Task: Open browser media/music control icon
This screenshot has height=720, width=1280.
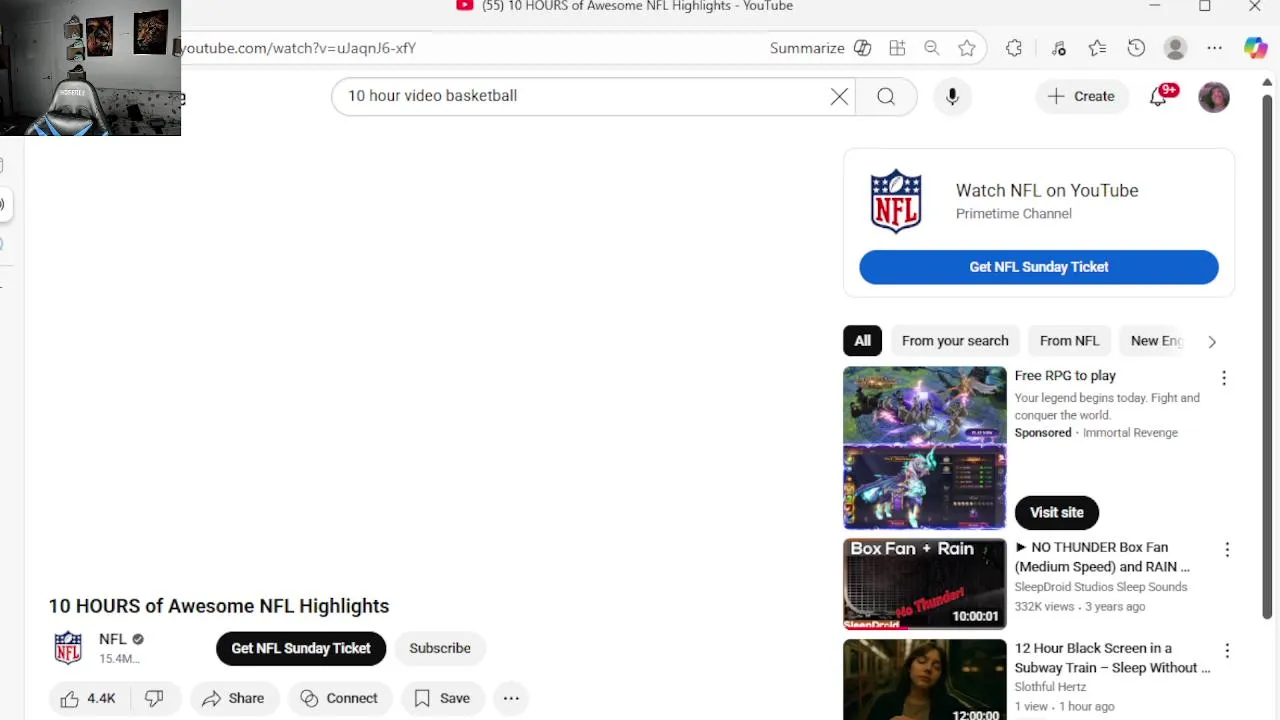Action: pyautogui.click(x=1058, y=48)
